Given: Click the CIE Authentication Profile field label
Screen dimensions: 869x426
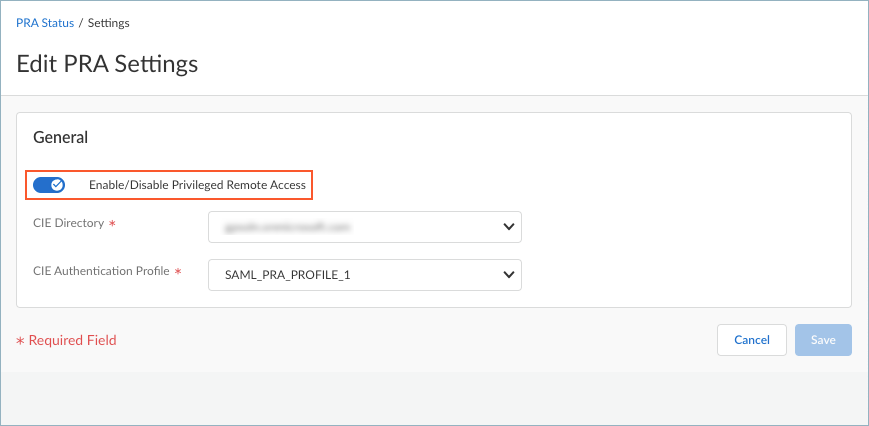Looking at the screenshot, I should coord(102,270).
